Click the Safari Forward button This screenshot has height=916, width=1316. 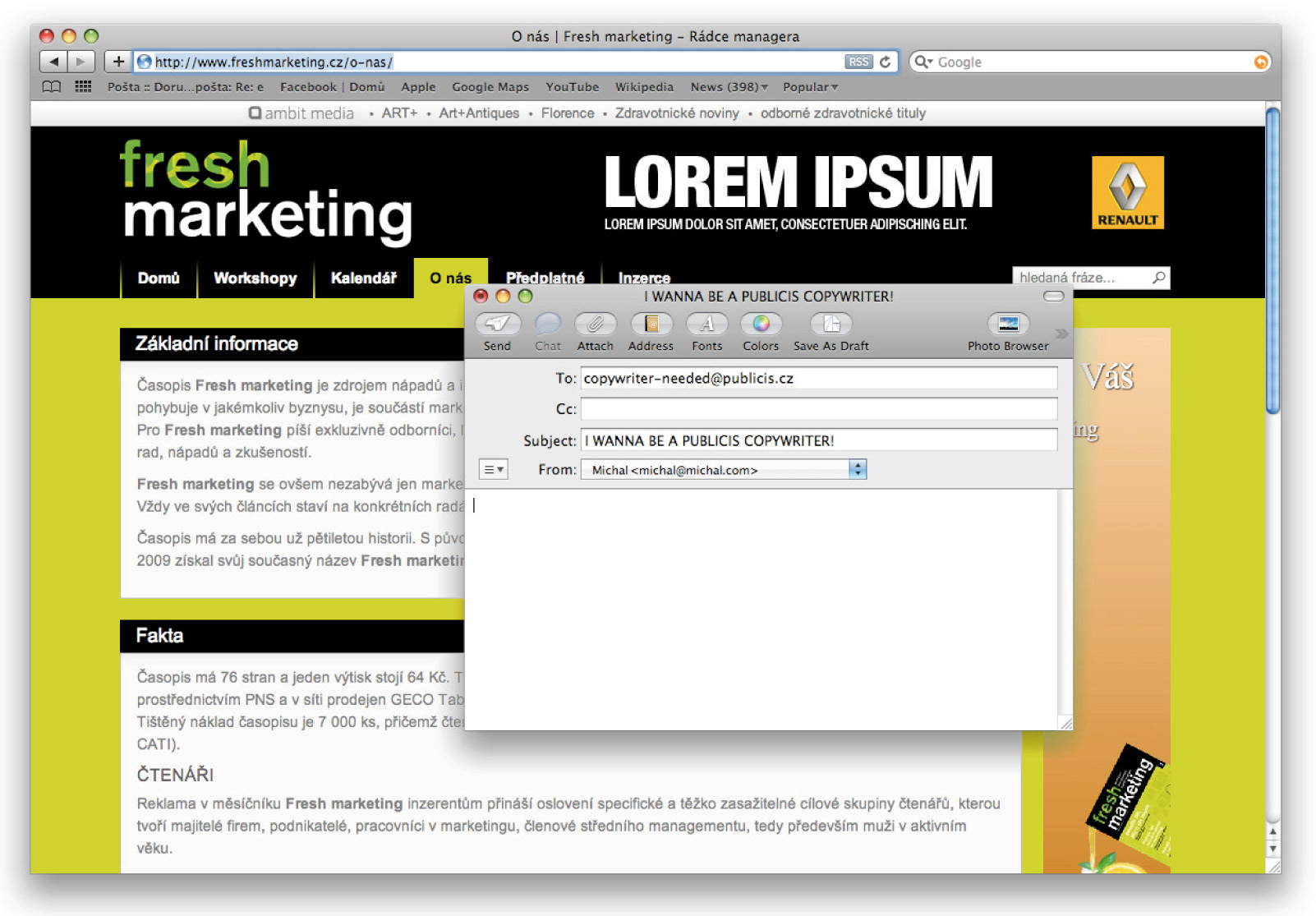pos(81,62)
